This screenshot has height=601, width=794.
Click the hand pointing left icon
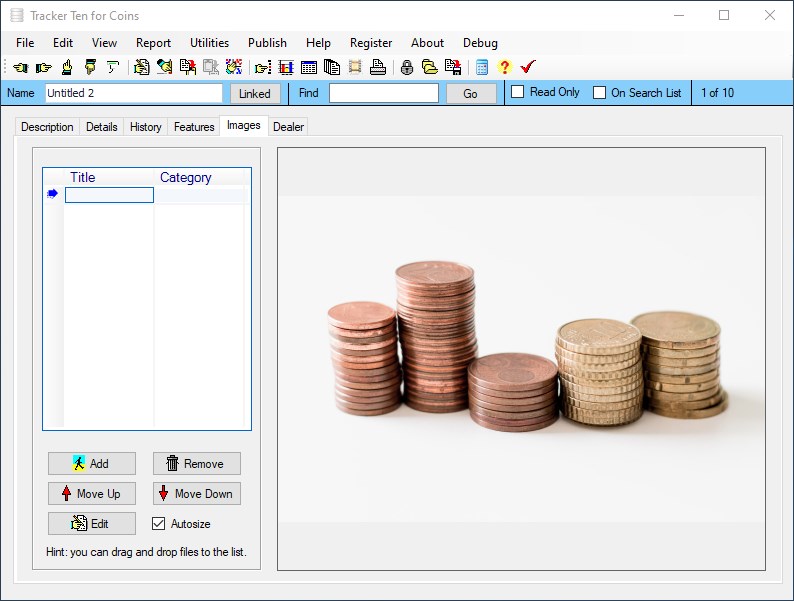click(x=20, y=67)
